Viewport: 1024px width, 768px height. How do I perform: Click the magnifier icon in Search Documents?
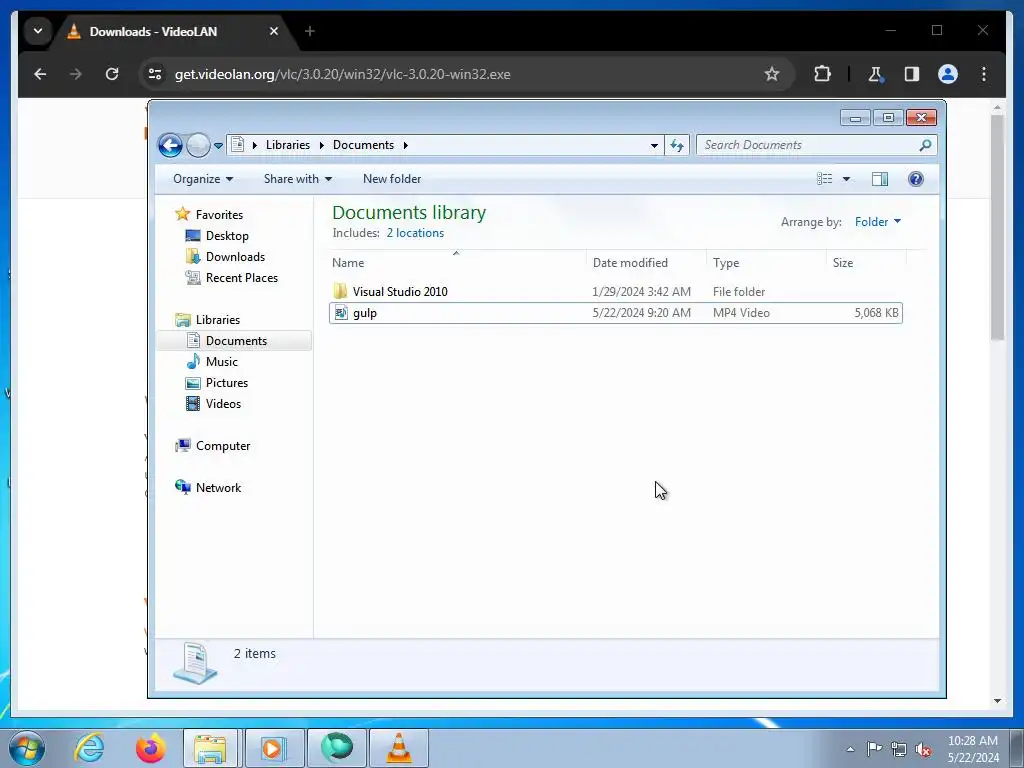[x=925, y=145]
